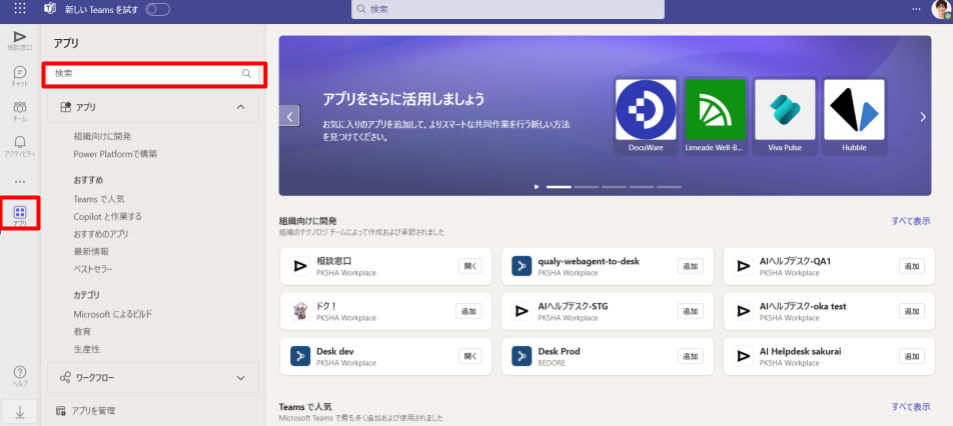
Task: Select Power Platformで構築 in sidebar
Action: [x=115, y=154]
